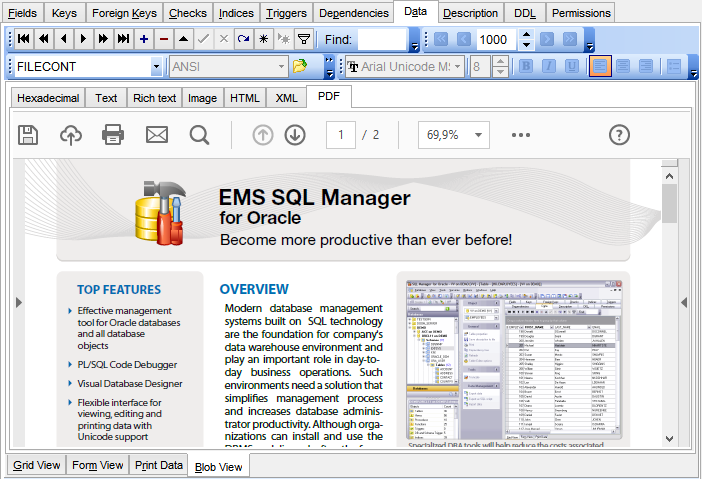Post edit checkmark icon
The width and height of the screenshot is (702, 479).
click(204, 39)
